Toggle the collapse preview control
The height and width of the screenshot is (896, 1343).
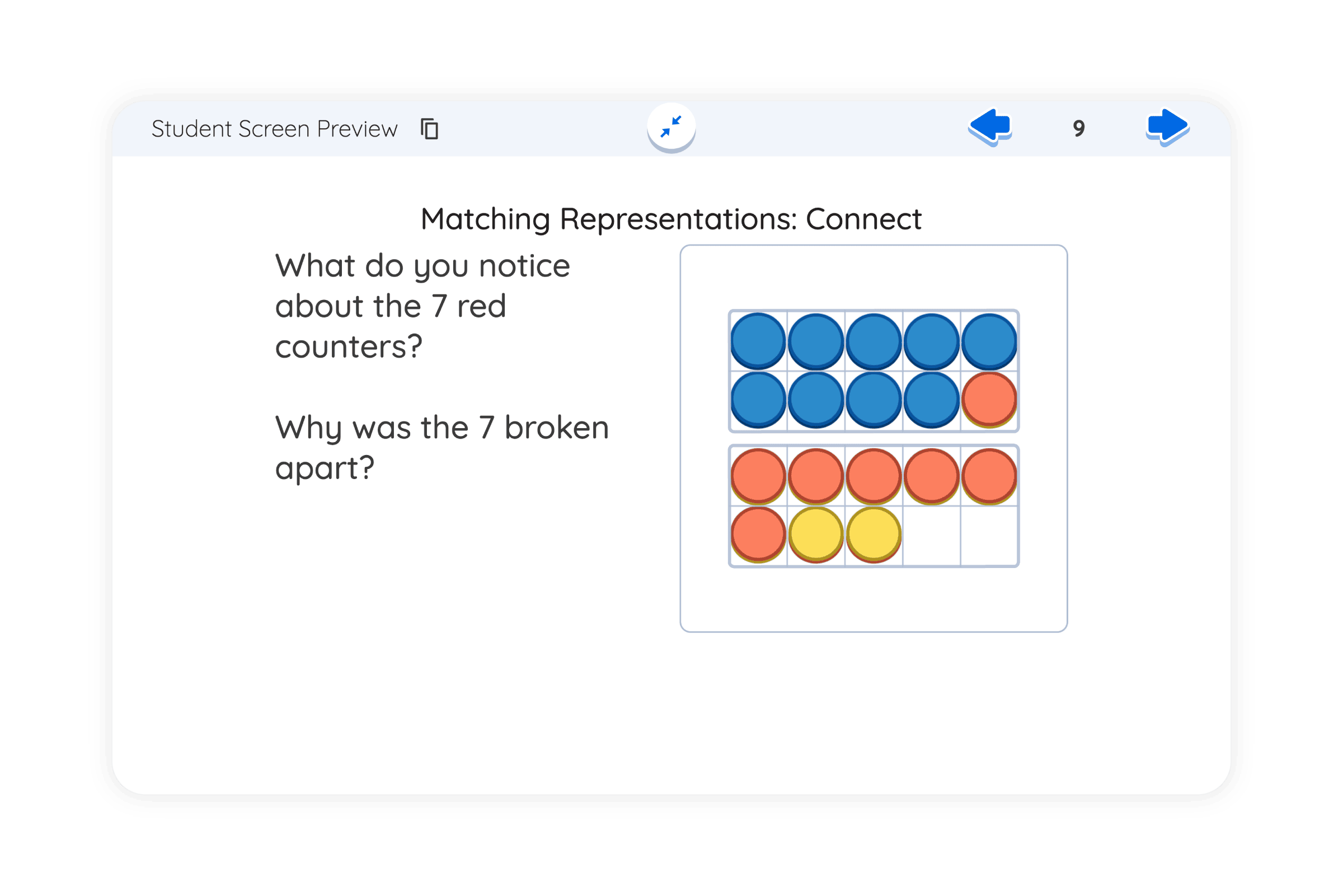[x=672, y=127]
